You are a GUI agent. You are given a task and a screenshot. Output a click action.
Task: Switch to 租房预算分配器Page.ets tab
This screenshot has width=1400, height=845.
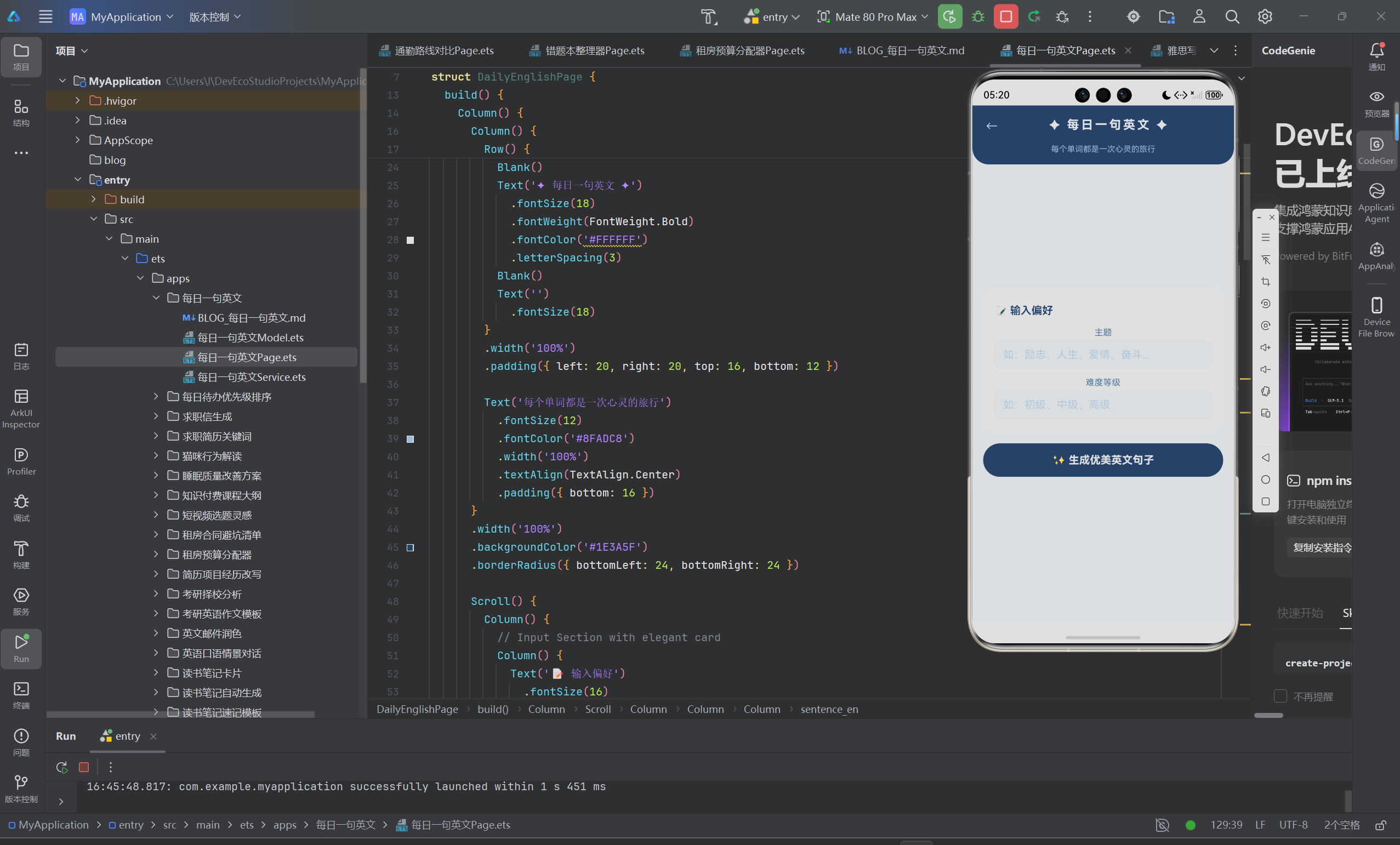point(742,50)
